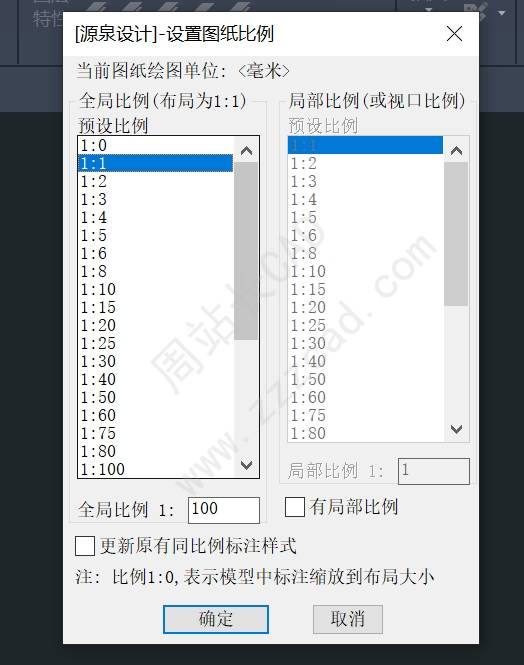Screen dimensions: 524x665
Task: Select 1:100 in global preset list
Action: tap(156, 469)
